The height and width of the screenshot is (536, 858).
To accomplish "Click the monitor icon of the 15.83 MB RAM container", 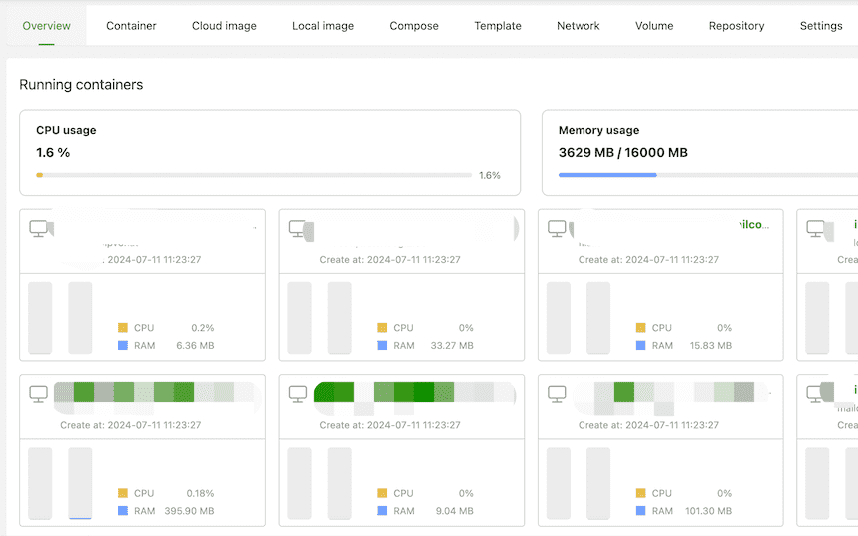I will [557, 229].
